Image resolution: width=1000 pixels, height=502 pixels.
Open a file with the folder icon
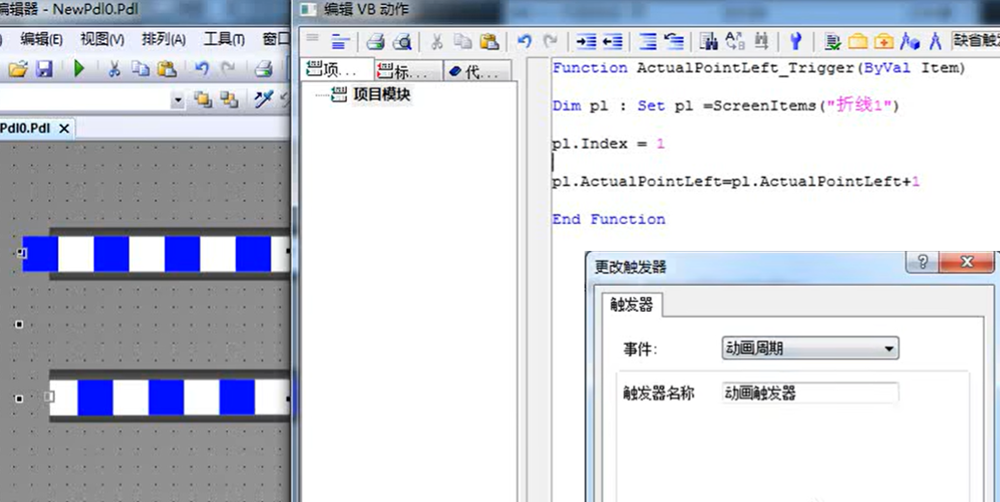pos(17,69)
